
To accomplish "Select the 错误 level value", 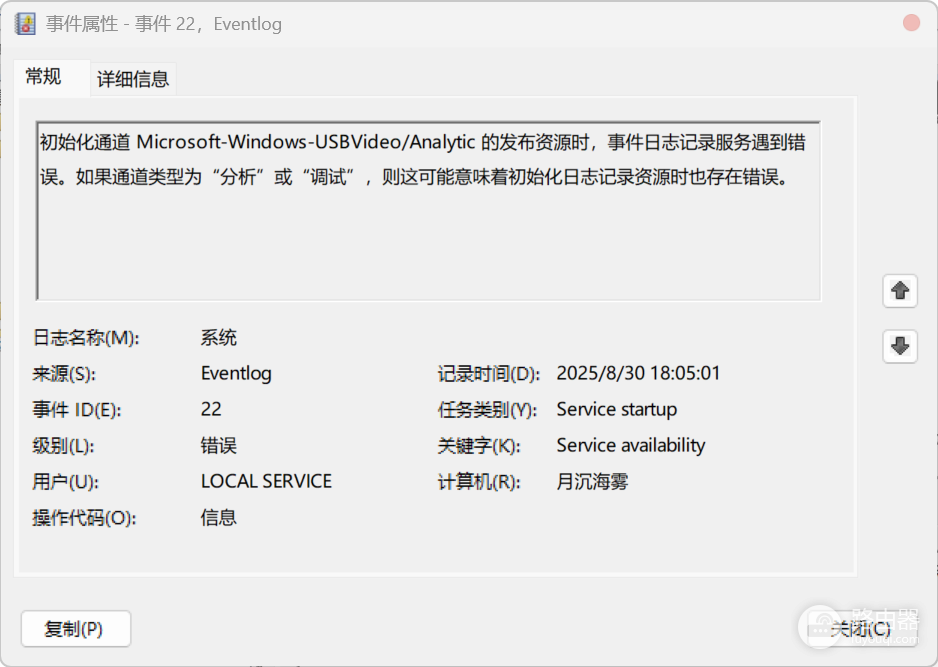I will 218,446.
